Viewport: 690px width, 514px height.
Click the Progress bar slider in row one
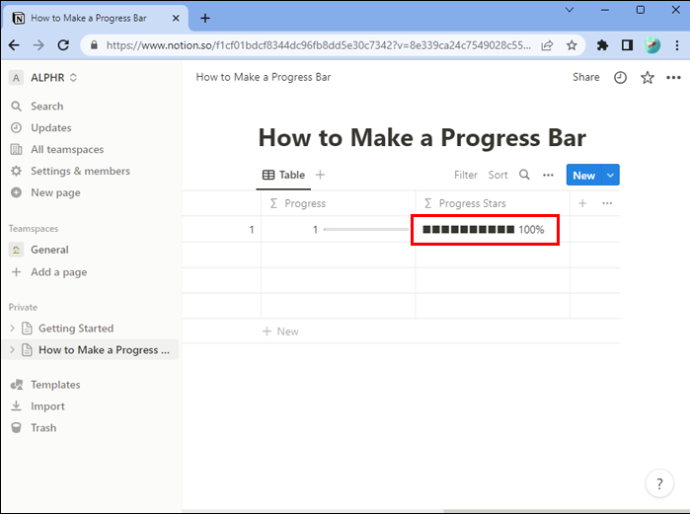[x=366, y=229]
